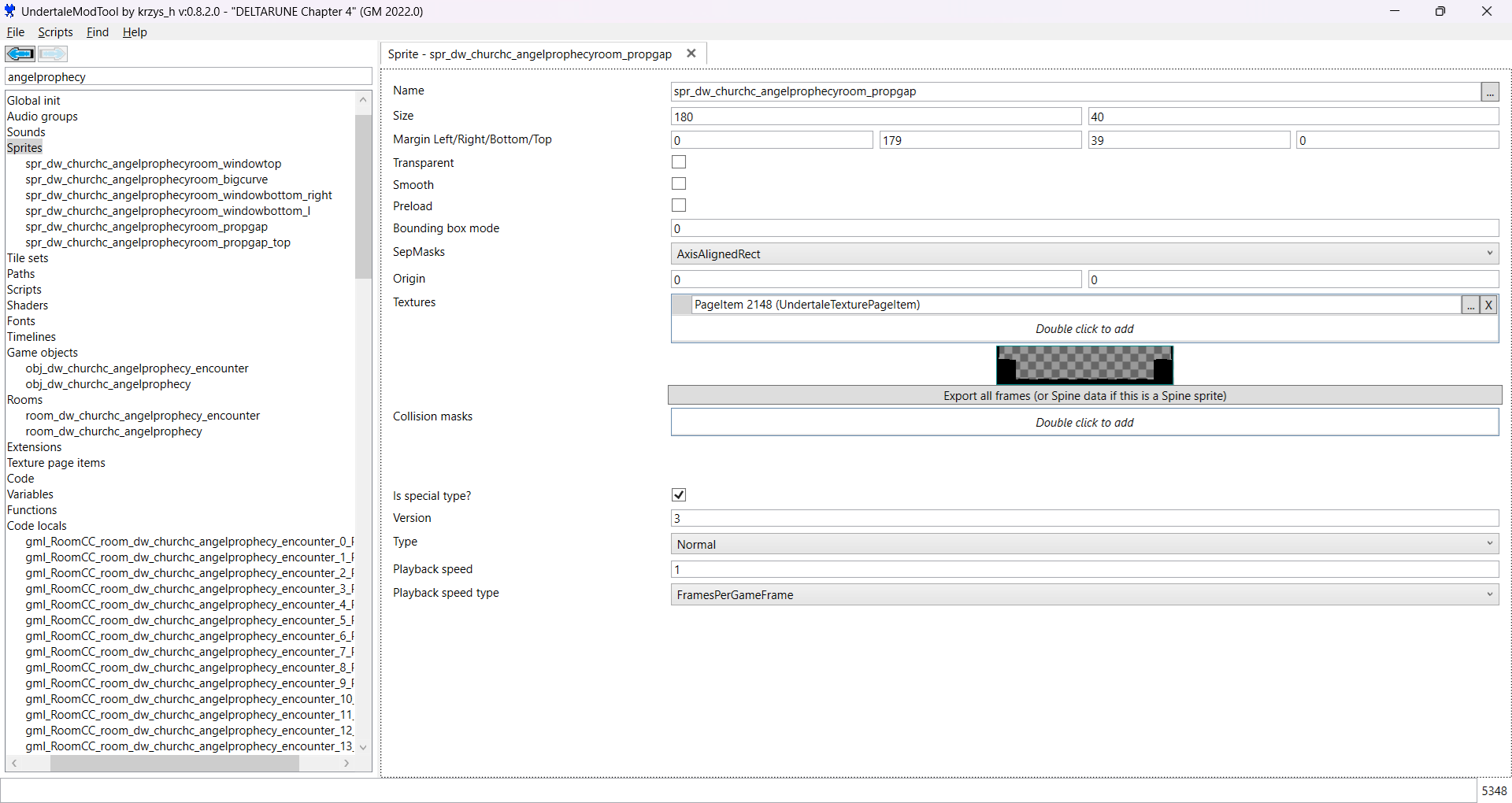Click the Version field showing 3
The width and height of the screenshot is (1512, 803).
(x=1084, y=518)
